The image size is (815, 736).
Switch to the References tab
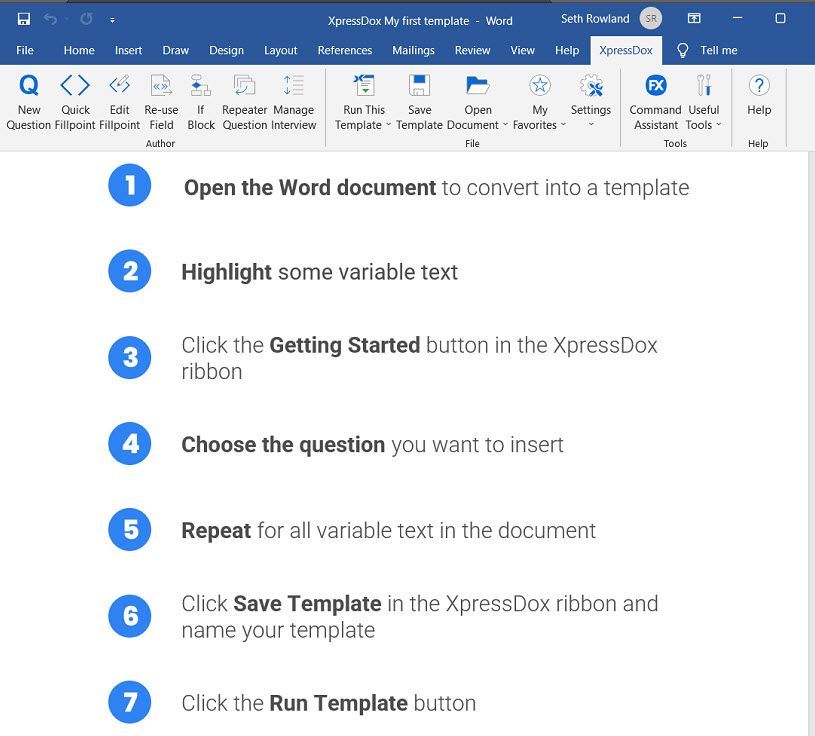coord(345,50)
